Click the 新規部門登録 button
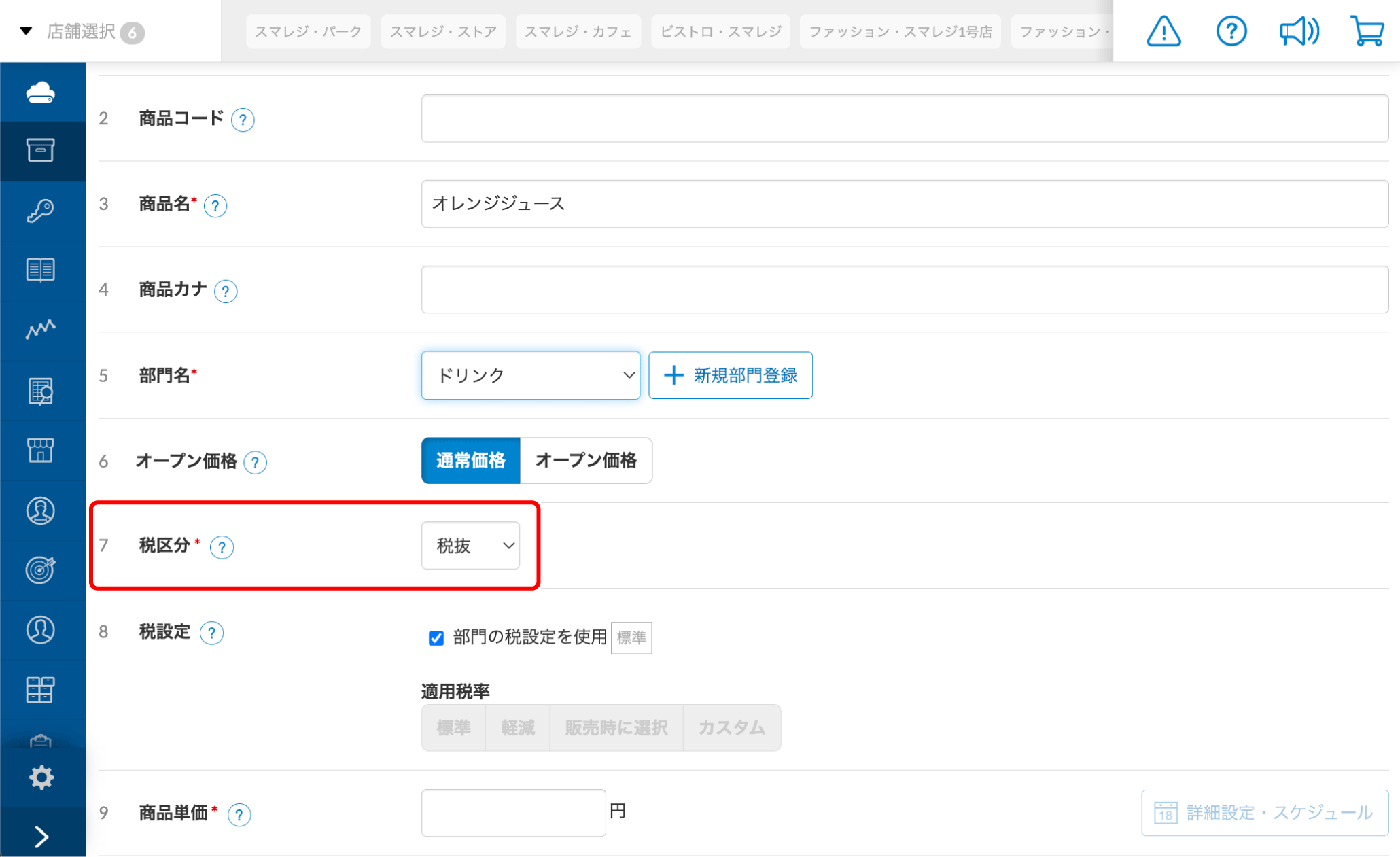 (730, 374)
